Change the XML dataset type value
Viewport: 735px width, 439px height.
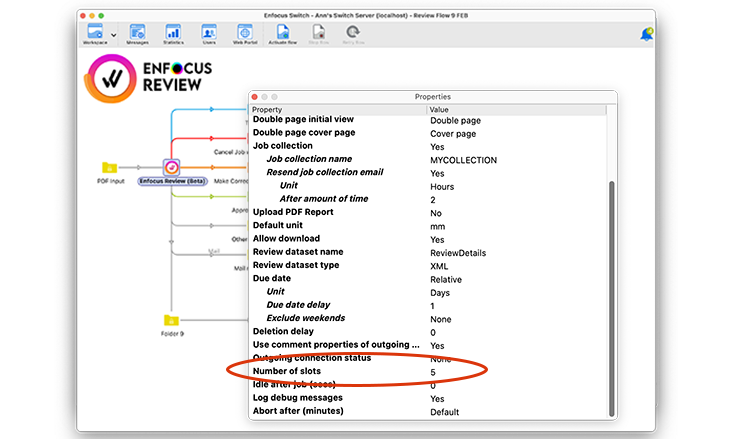tap(439, 266)
